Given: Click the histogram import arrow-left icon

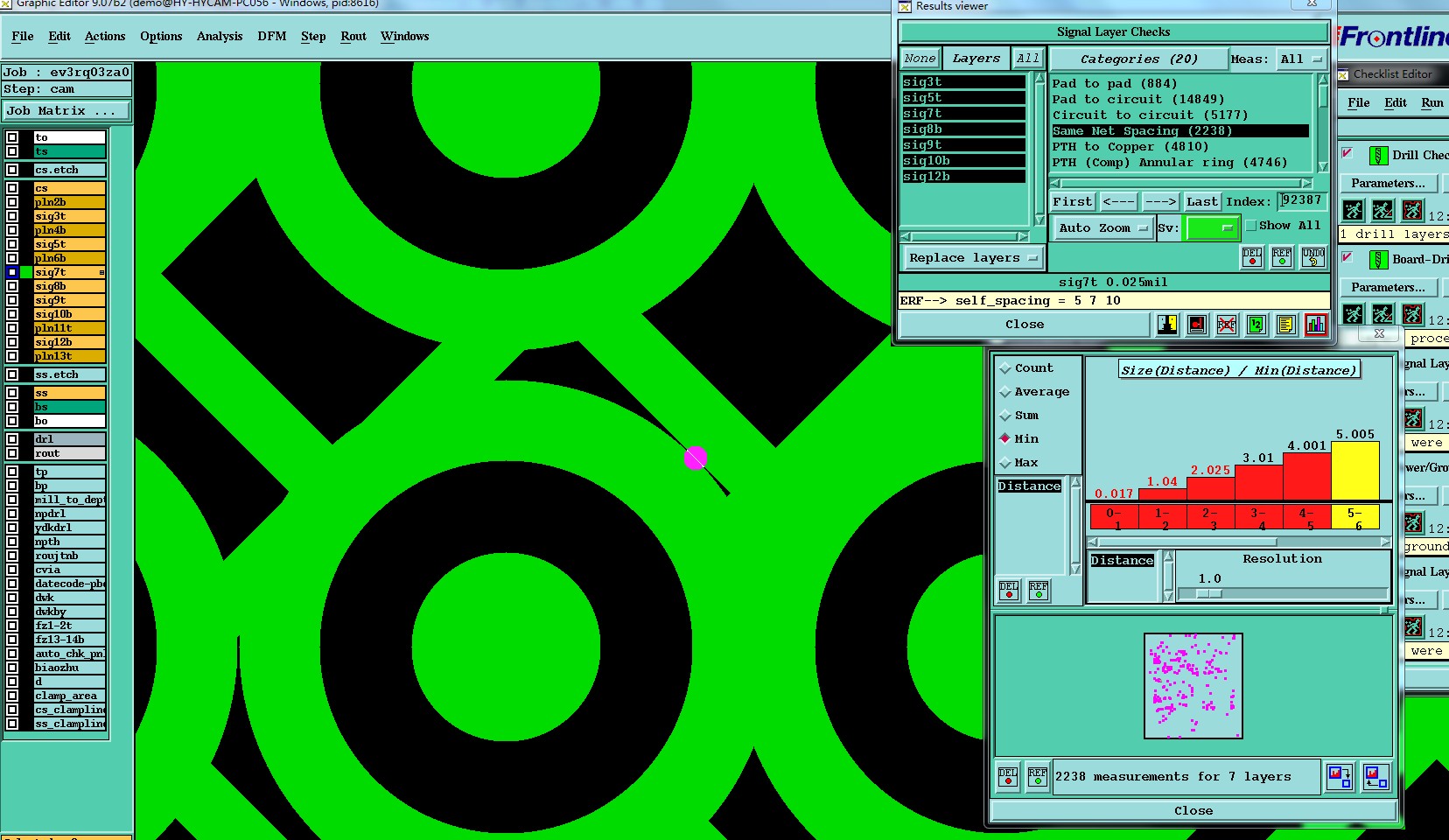Looking at the screenshot, I should (1375, 777).
